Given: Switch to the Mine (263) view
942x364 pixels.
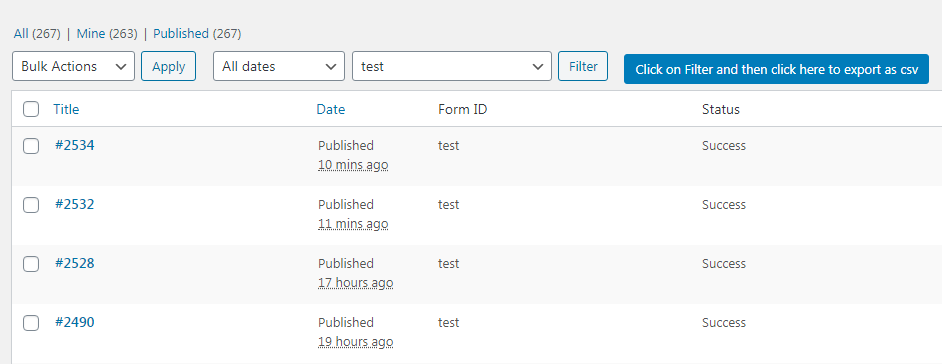Looking at the screenshot, I should point(107,34).
